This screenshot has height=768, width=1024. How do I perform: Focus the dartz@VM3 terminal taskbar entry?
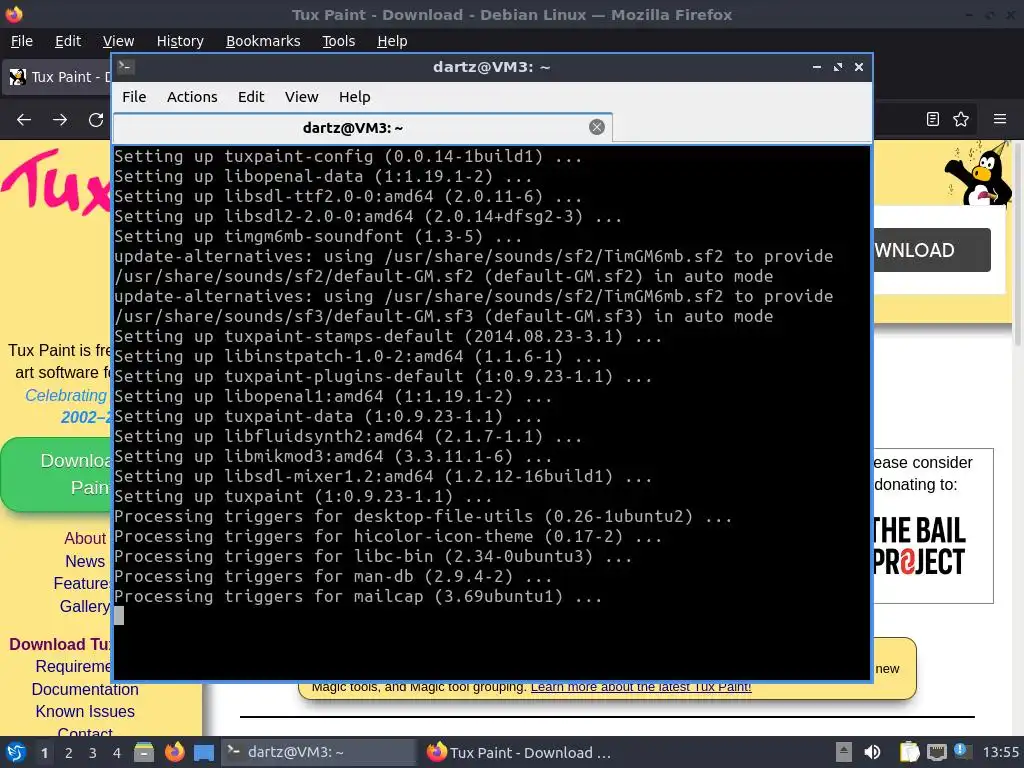319,752
